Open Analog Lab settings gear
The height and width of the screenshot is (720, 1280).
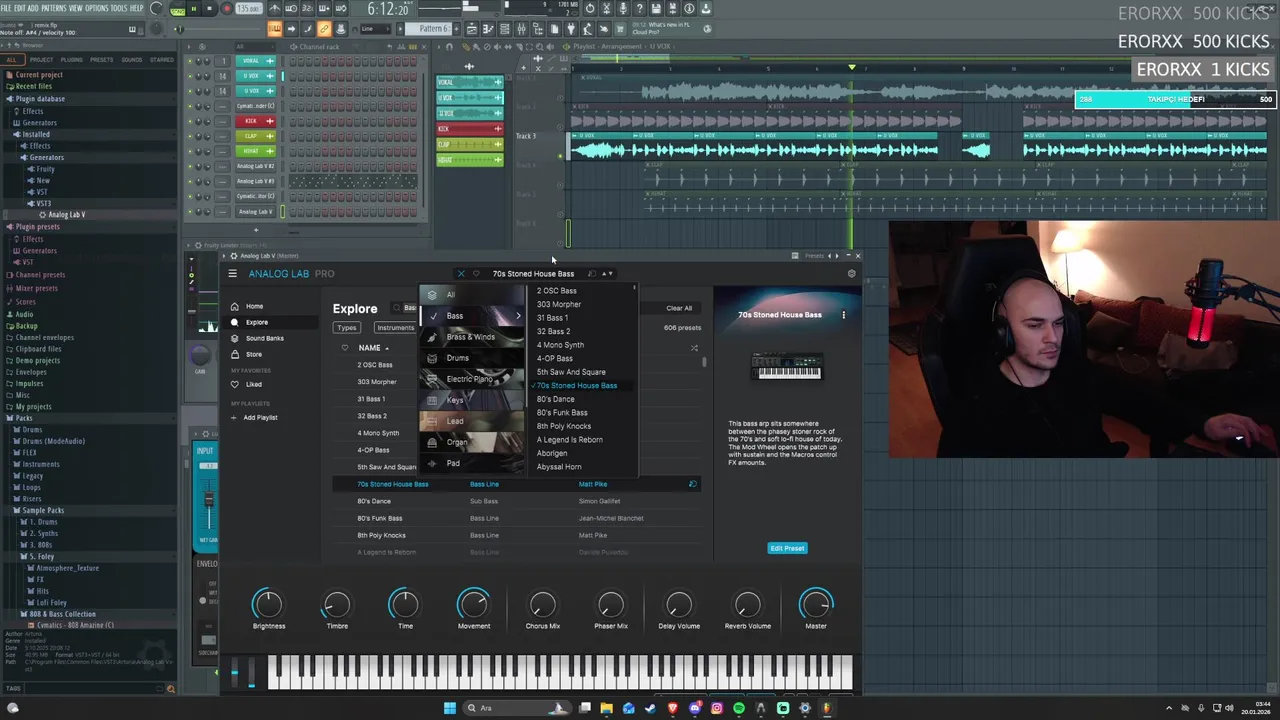851,274
